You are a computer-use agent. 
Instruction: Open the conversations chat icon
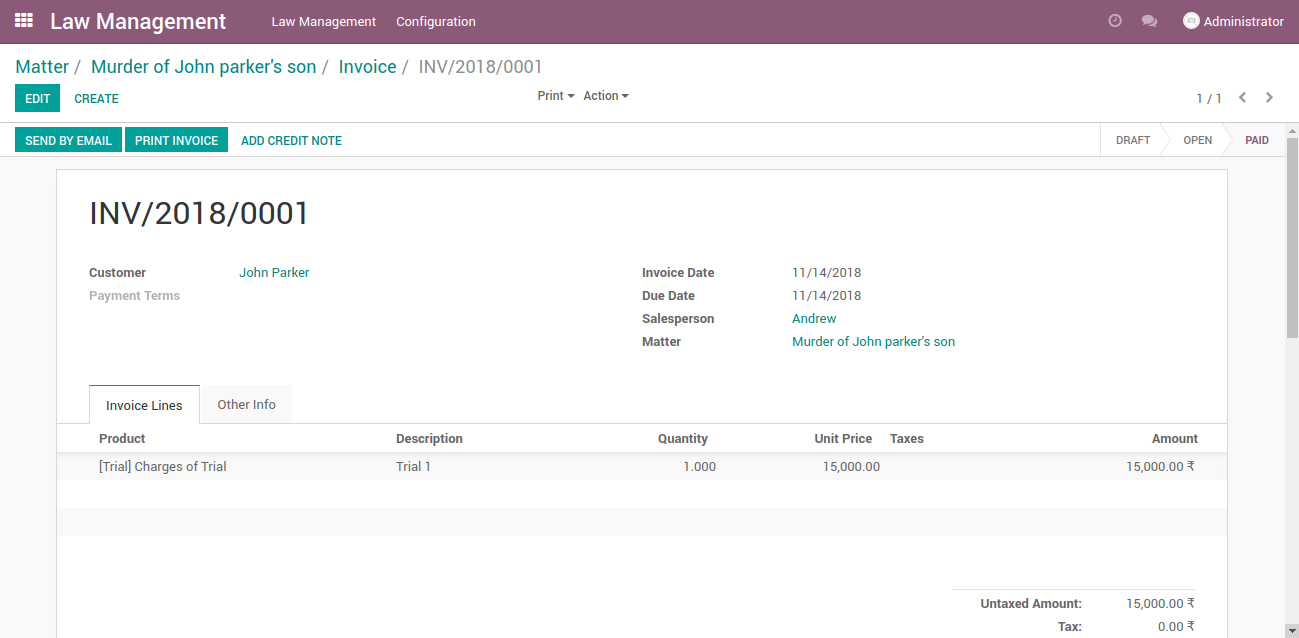[1149, 21]
